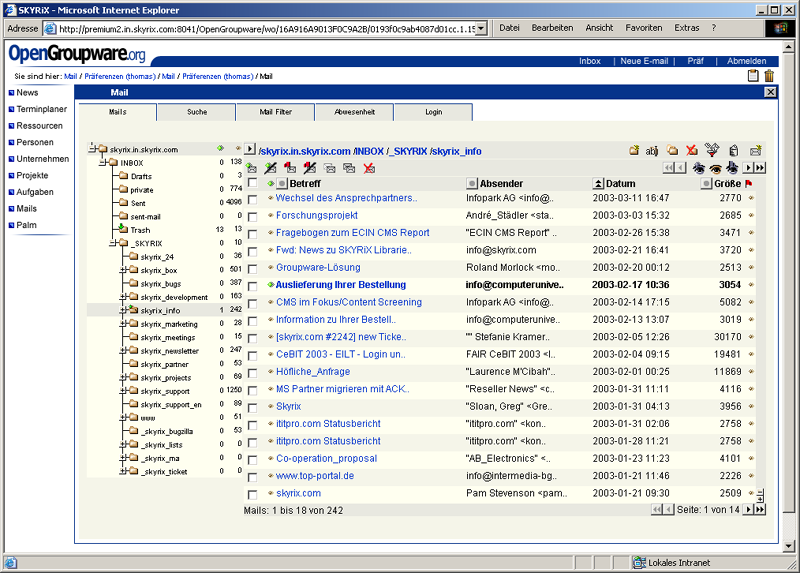
Task: Open the 'CMS im Fokus/Content Screening' message
Action: [x=349, y=302]
